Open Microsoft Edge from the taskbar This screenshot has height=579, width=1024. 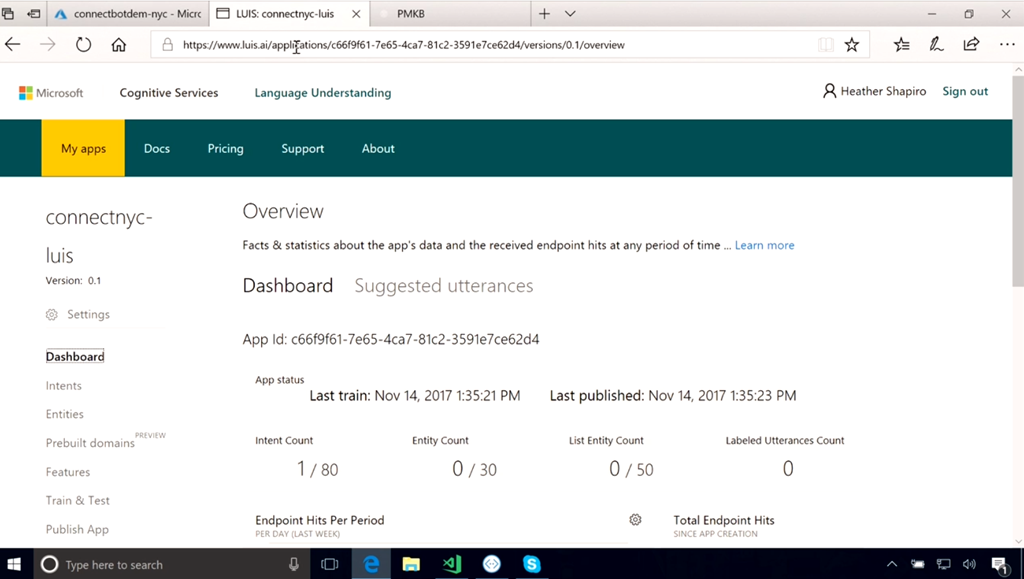[x=371, y=564]
